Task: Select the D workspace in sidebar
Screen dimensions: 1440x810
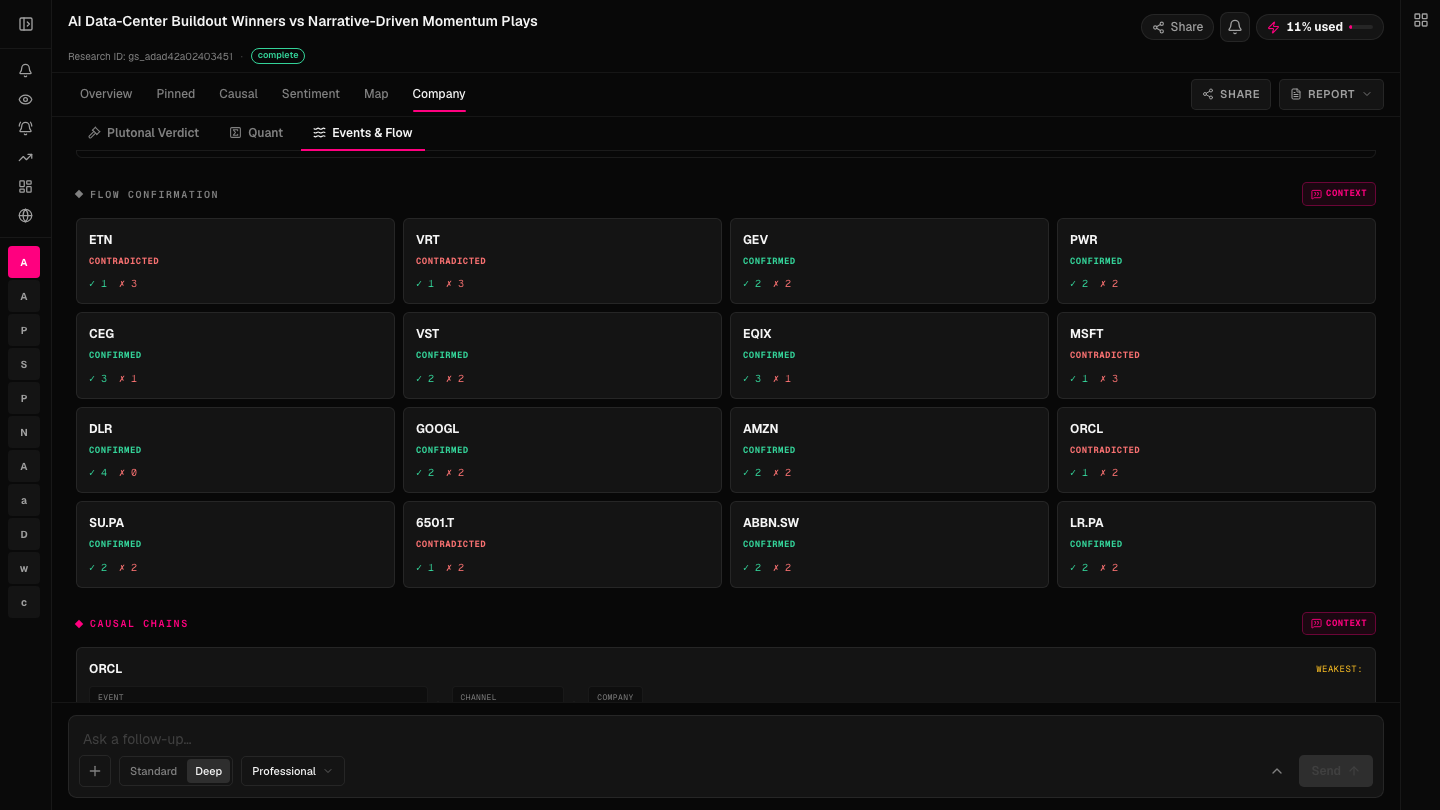Action: (24, 534)
